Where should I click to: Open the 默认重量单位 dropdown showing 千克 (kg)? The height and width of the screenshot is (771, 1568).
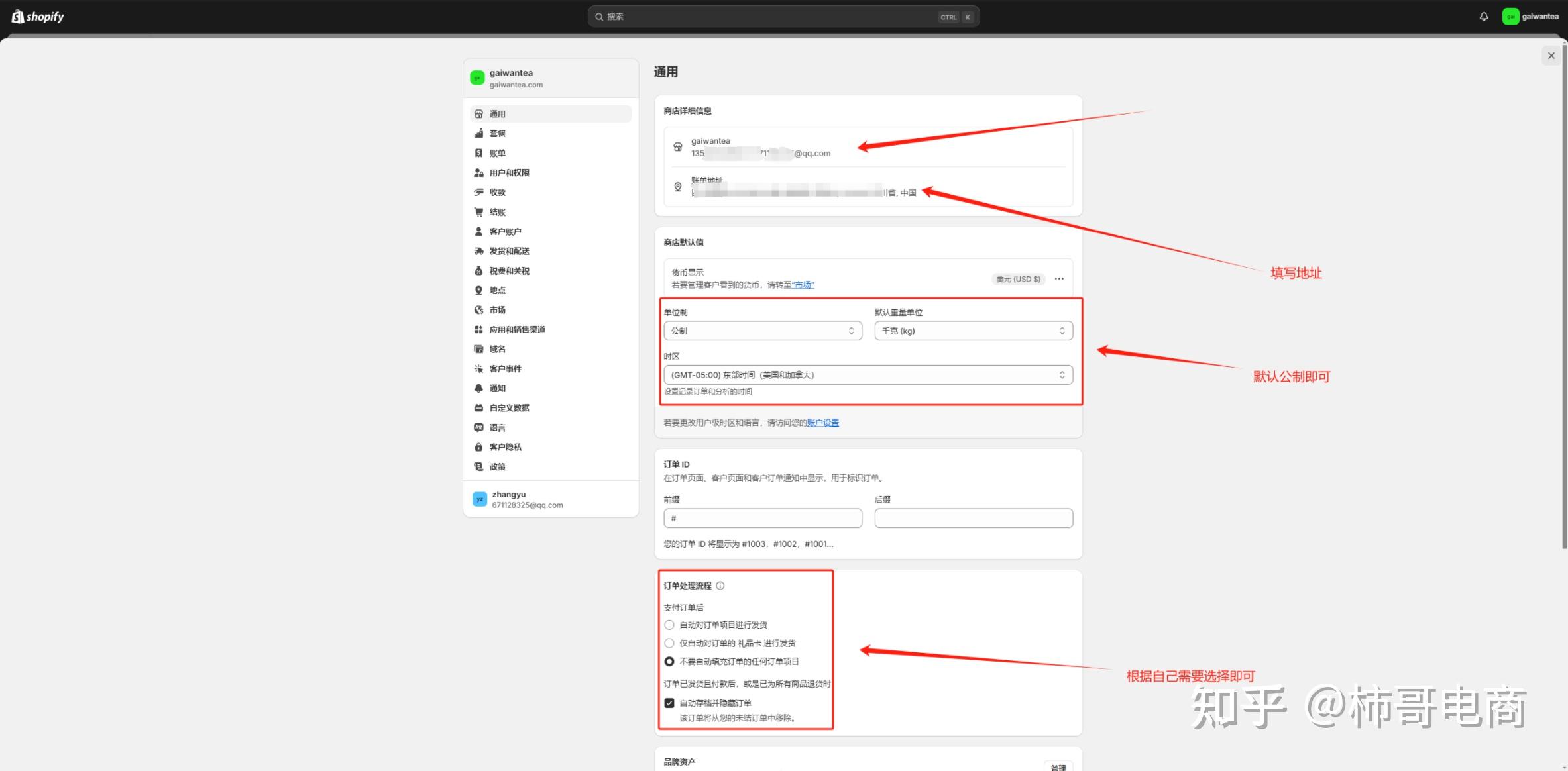point(974,331)
